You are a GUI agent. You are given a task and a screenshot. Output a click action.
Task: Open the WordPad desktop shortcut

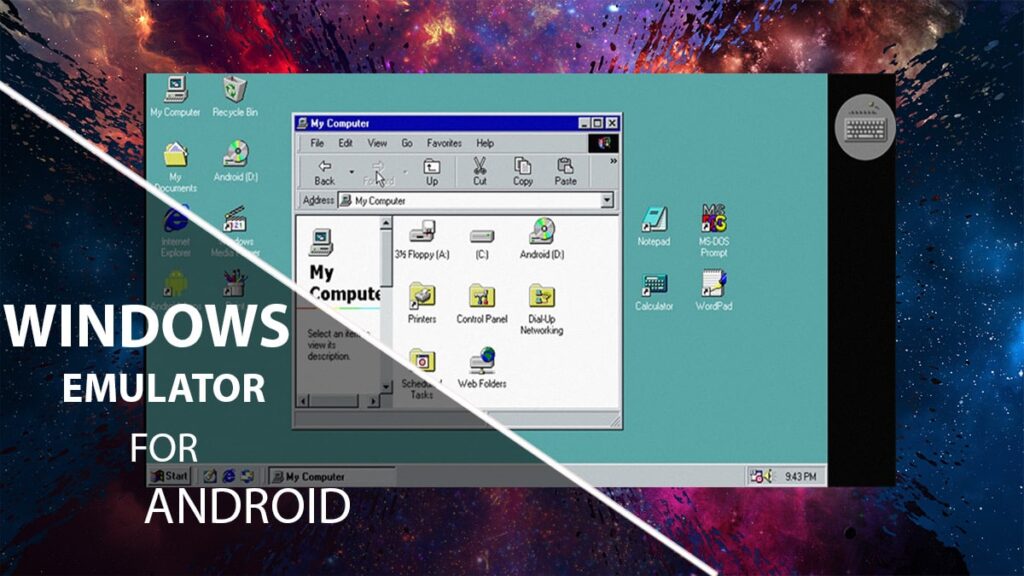[713, 287]
